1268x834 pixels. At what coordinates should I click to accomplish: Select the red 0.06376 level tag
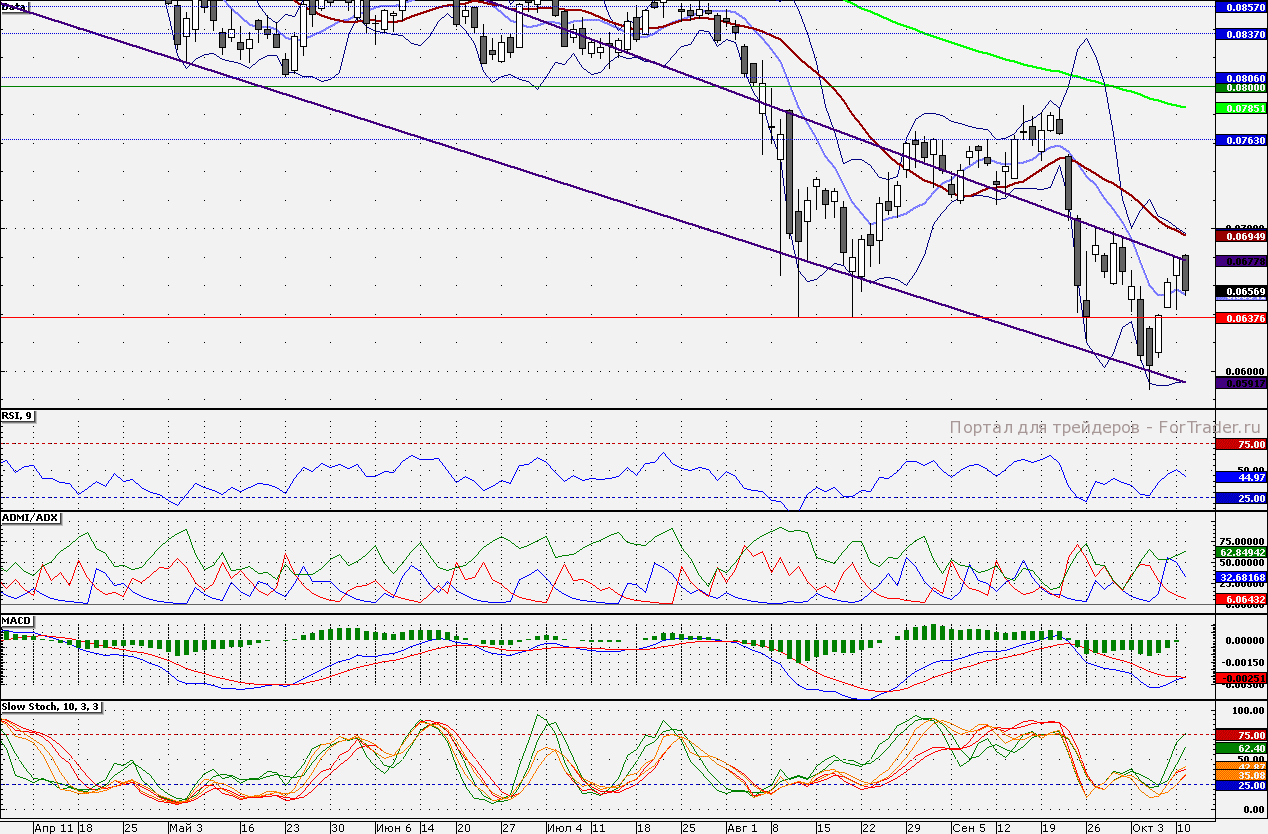[1240, 318]
